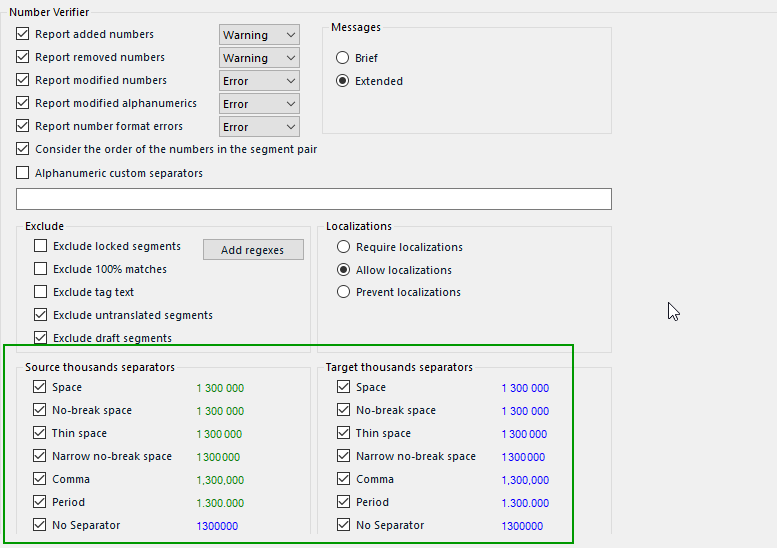777x548 pixels.
Task: Select Prevent localizations option
Action: (x=344, y=292)
